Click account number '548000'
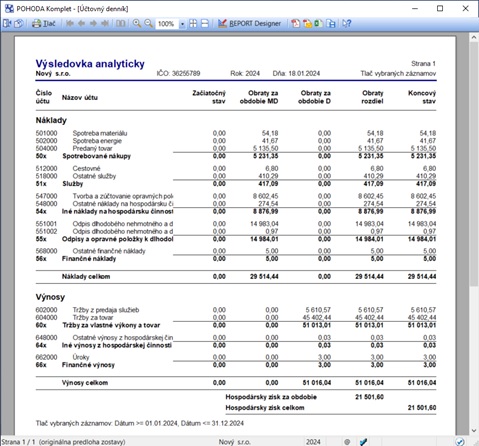This screenshot has width=479, height=446. (46, 204)
